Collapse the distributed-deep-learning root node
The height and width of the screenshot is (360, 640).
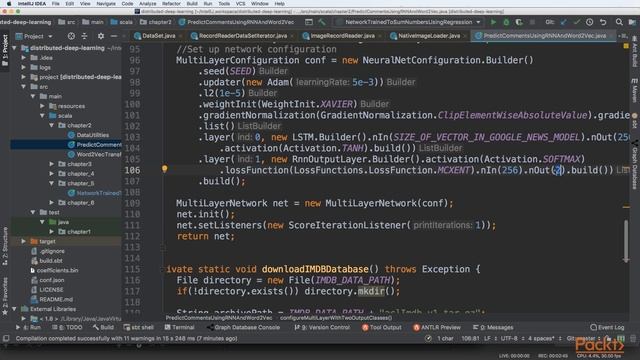(15, 48)
